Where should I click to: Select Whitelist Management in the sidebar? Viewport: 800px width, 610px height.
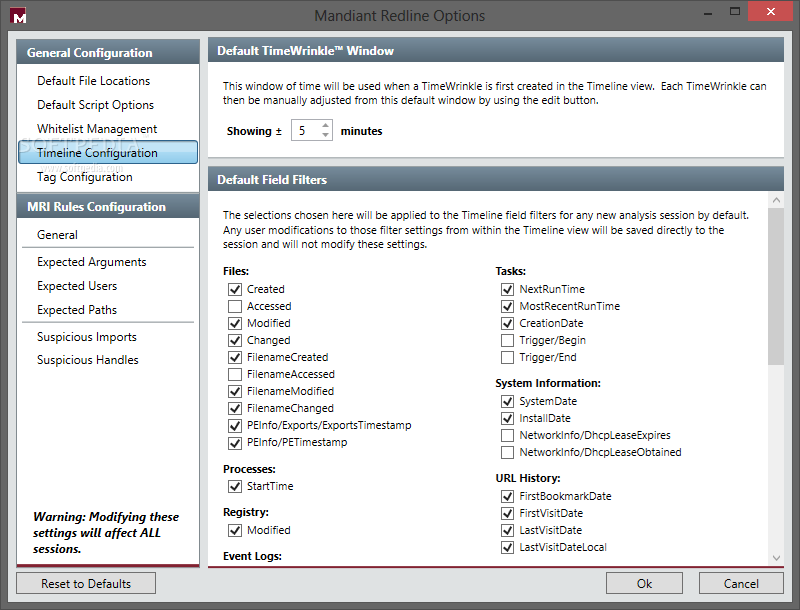tap(97, 129)
